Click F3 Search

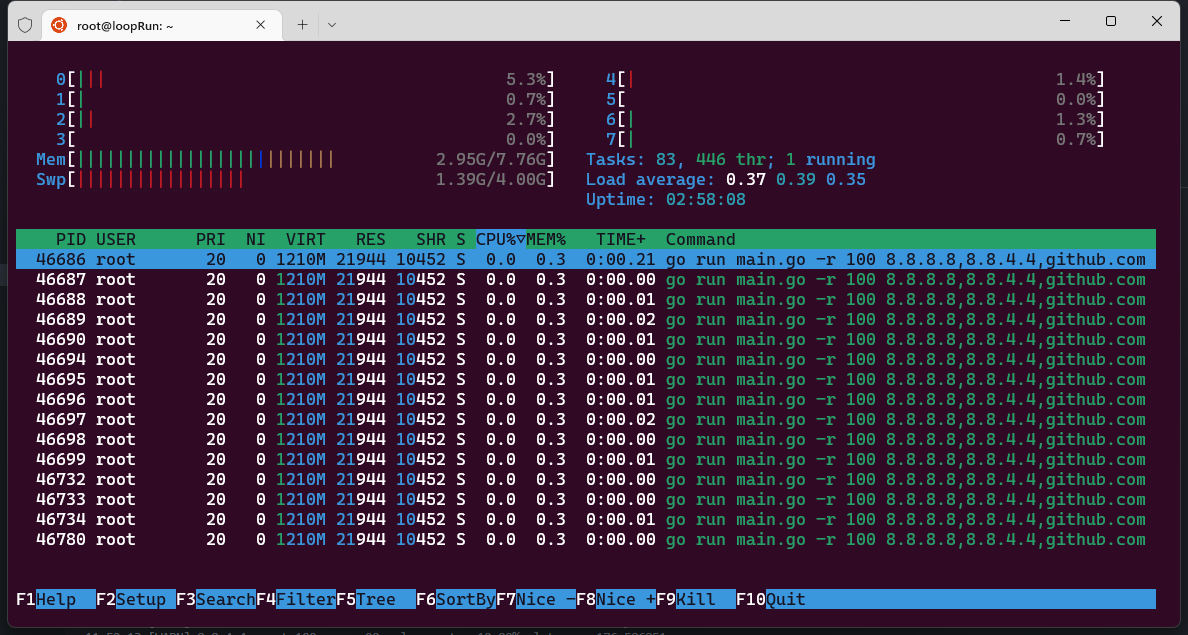coord(216,599)
